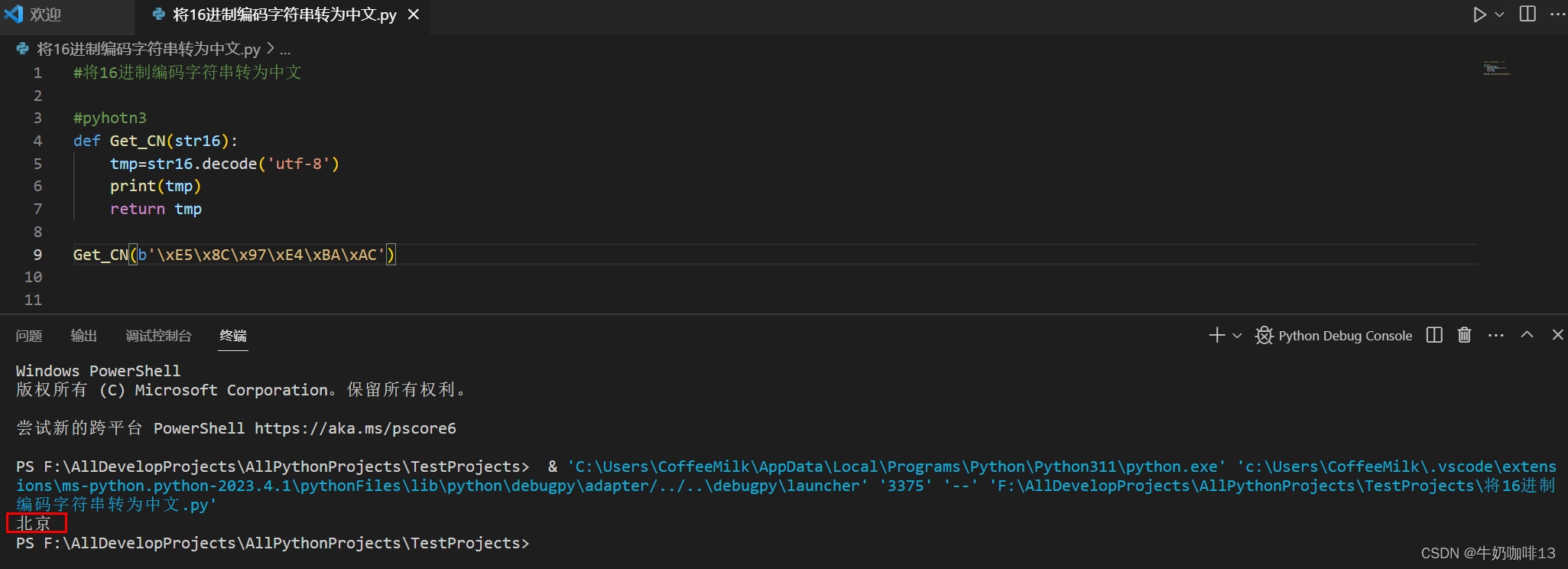
Task: Click the Windows PowerShell terminal heading
Action: (x=98, y=371)
